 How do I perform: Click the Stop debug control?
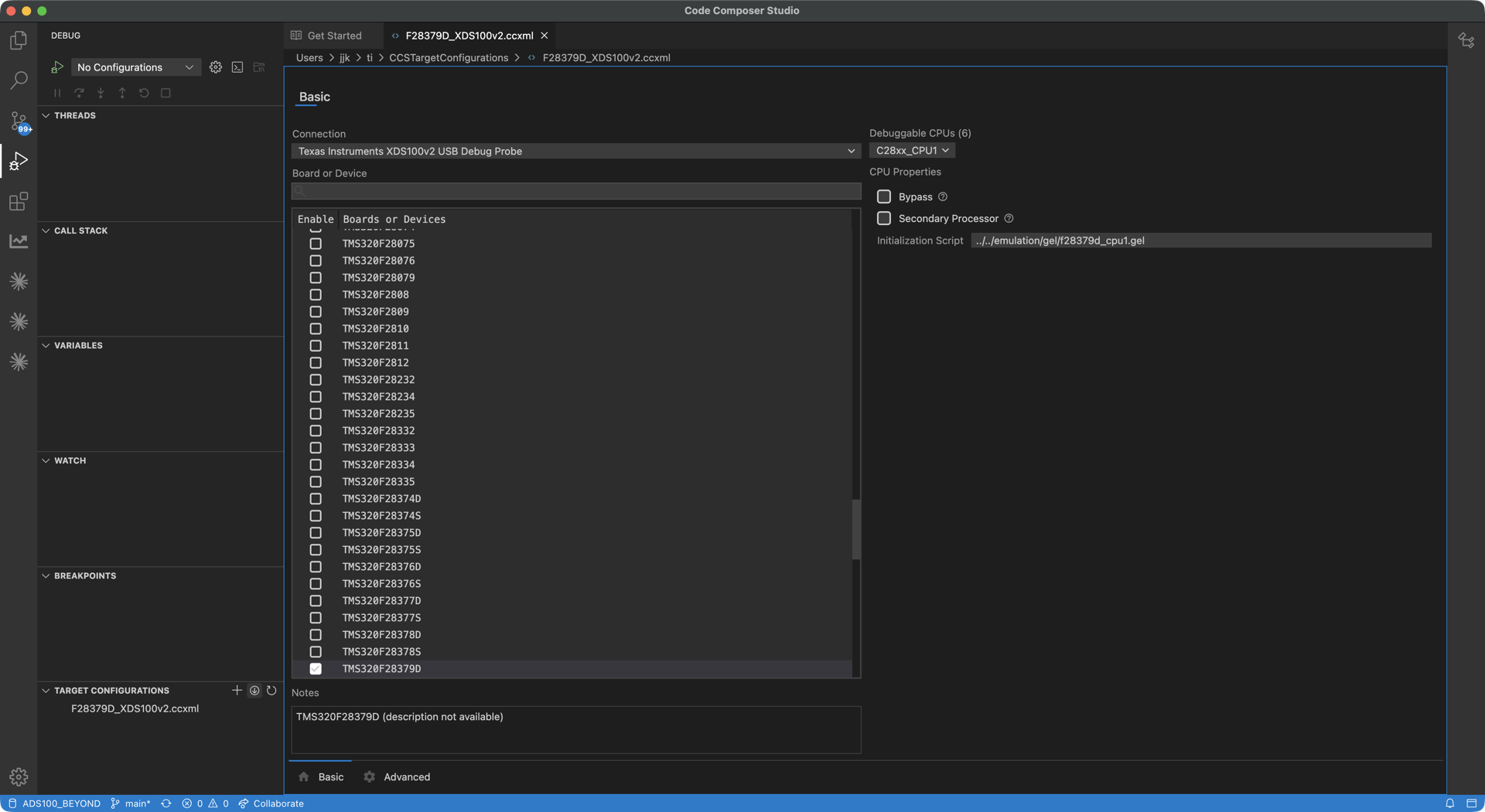point(166,93)
